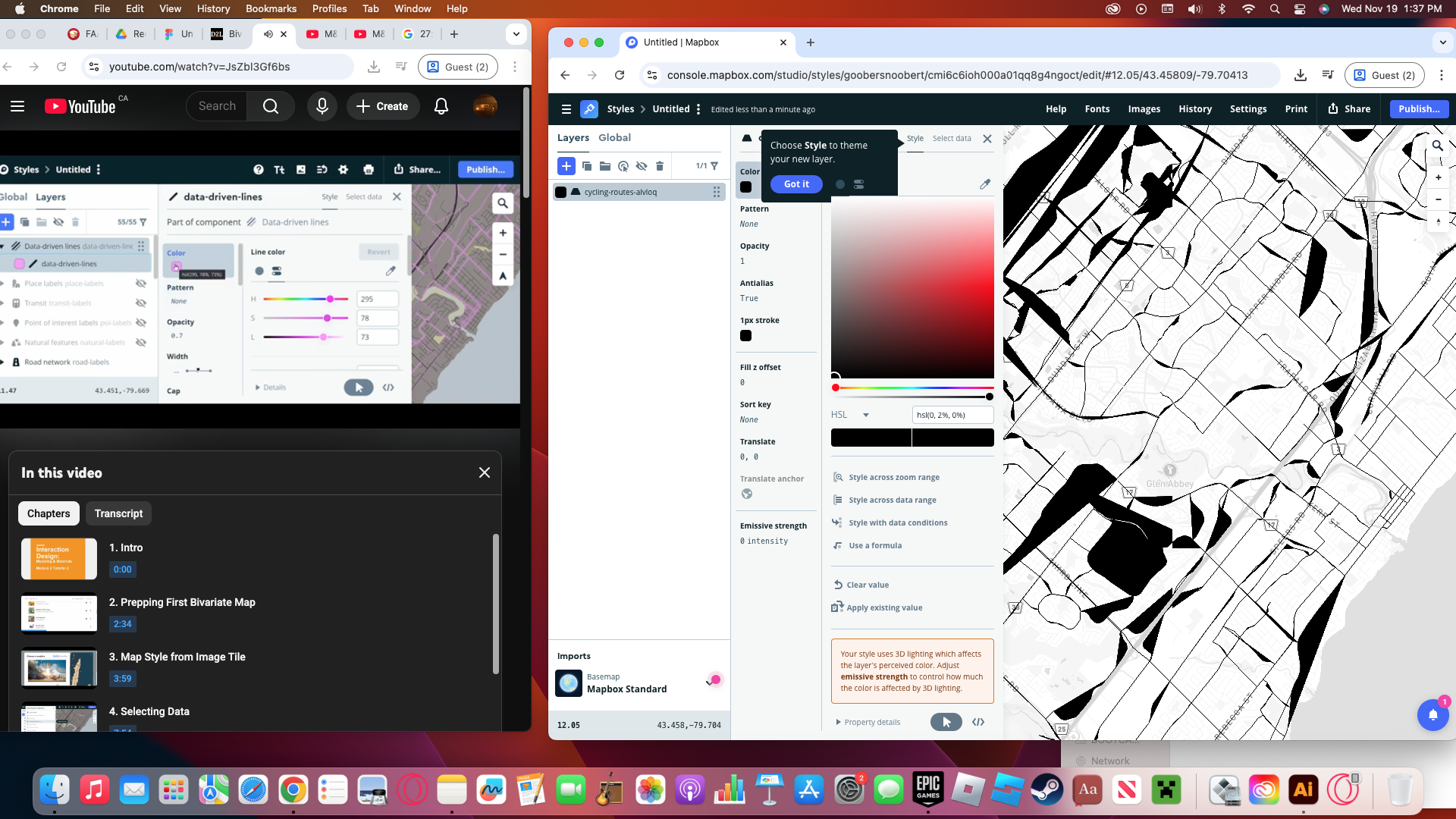Click the duplicate layer icon
Image resolution: width=1456 pixels, height=819 pixels.
(x=586, y=166)
